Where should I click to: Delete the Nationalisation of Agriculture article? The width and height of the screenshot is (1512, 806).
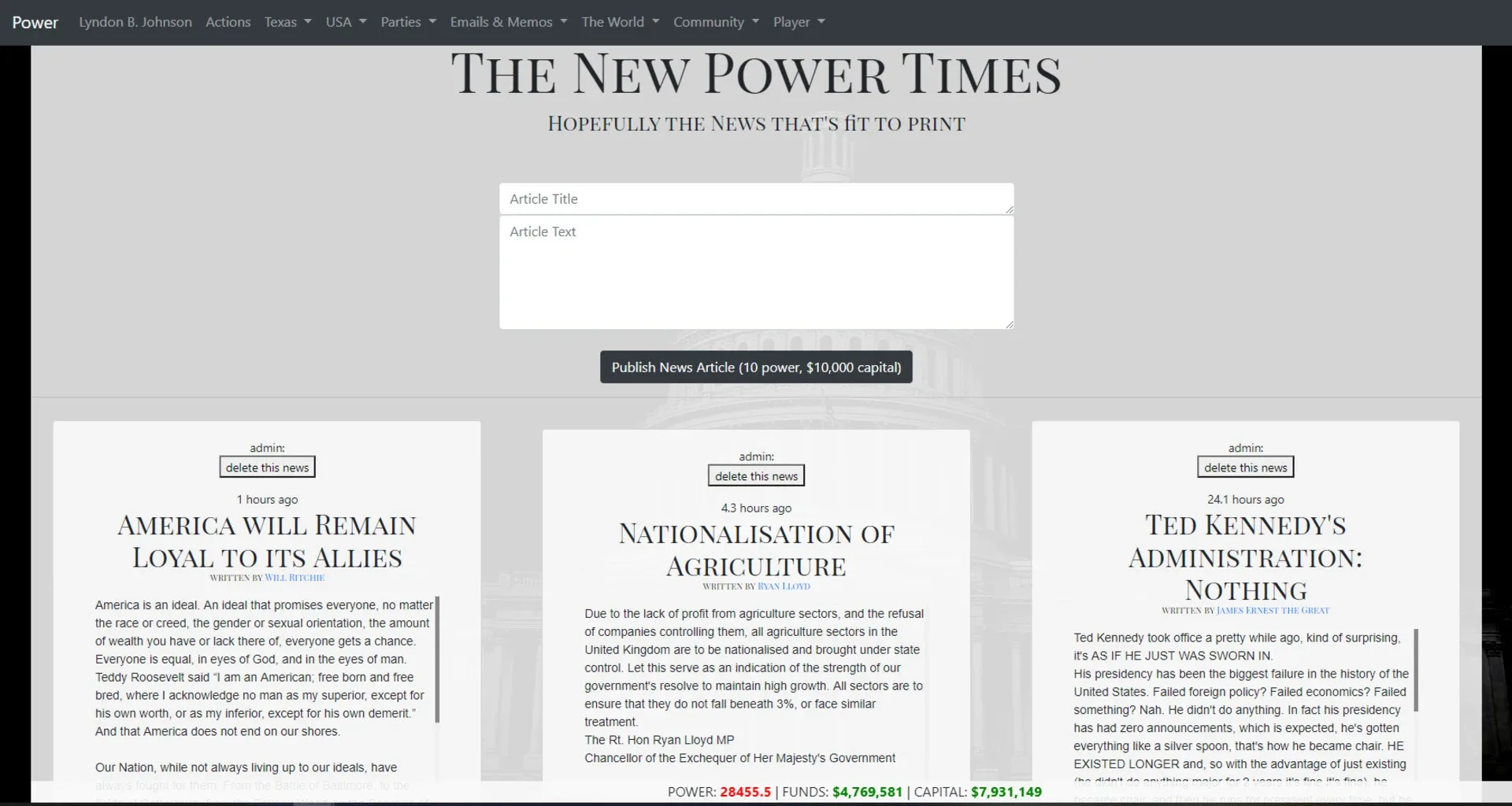coord(756,476)
